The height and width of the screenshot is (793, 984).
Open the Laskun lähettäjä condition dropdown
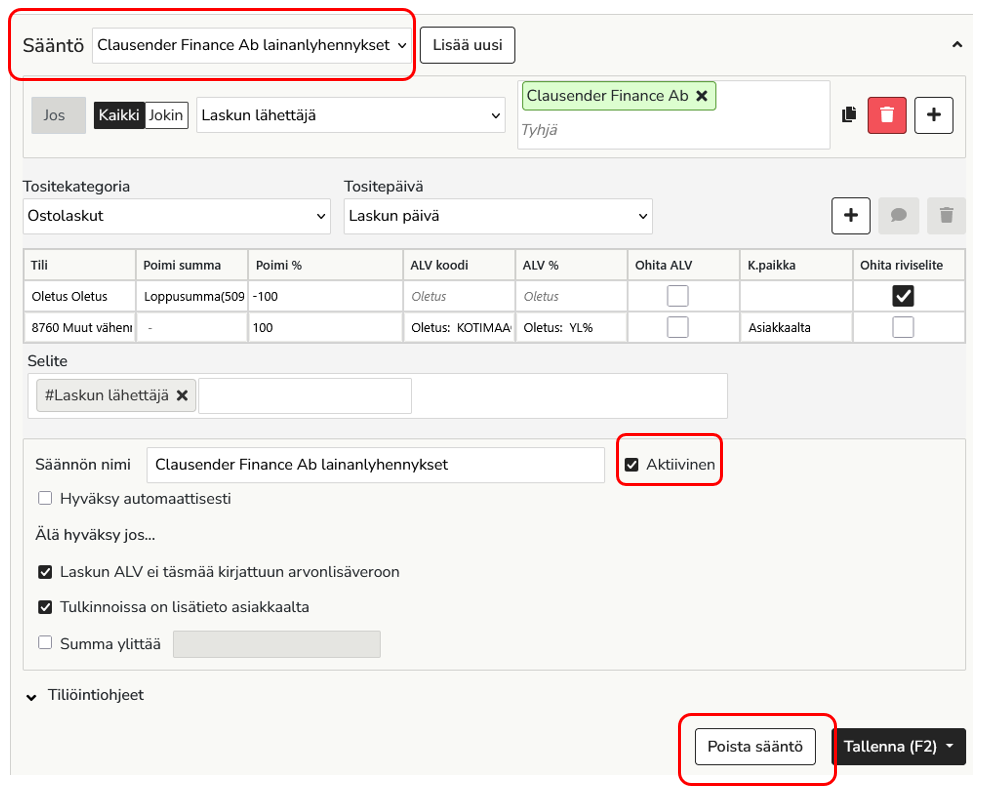coord(351,115)
